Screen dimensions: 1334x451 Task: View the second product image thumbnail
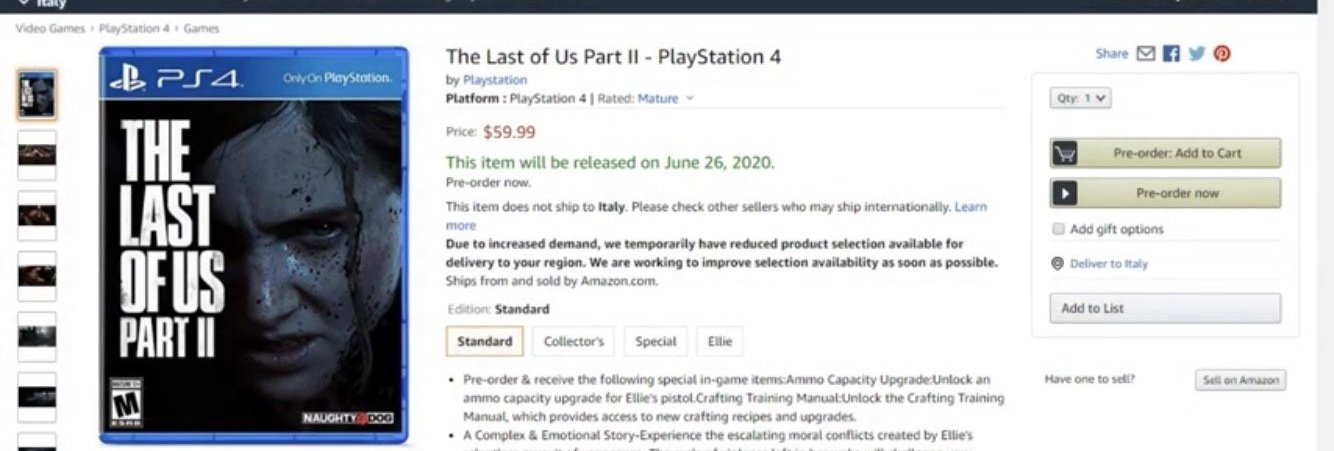tap(37, 155)
